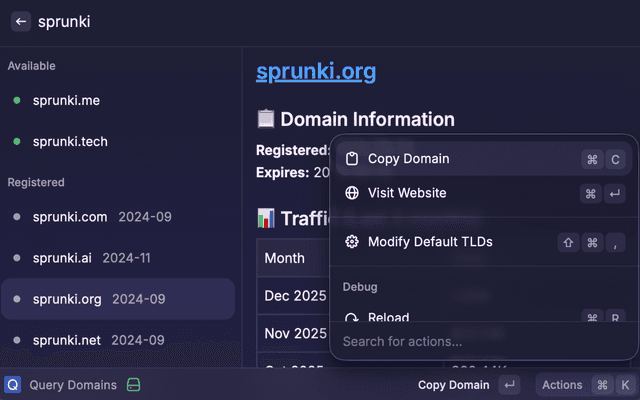Open the sprunki.org heading link

[315, 72]
